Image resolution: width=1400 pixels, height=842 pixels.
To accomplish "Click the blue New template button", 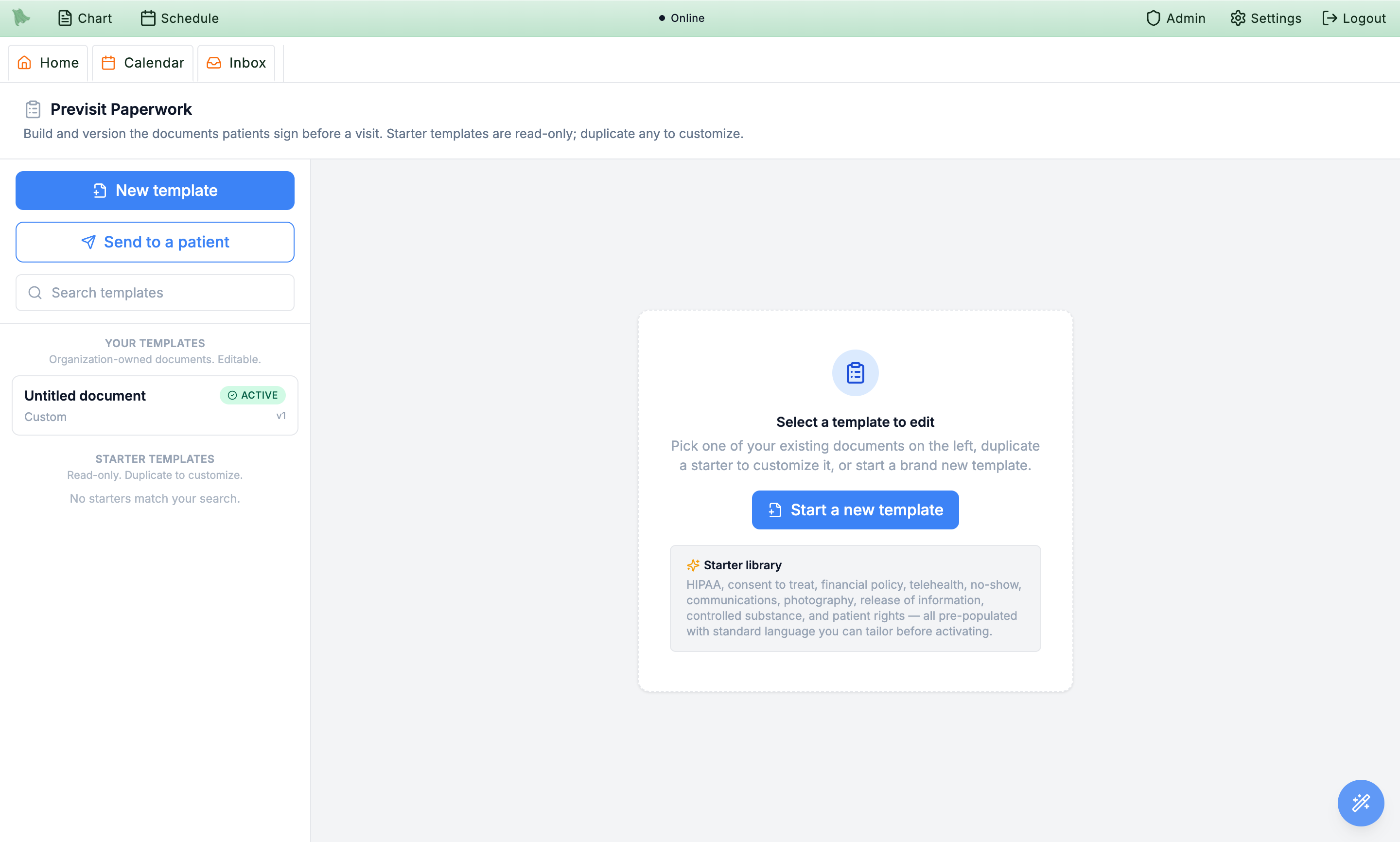I will point(155,191).
